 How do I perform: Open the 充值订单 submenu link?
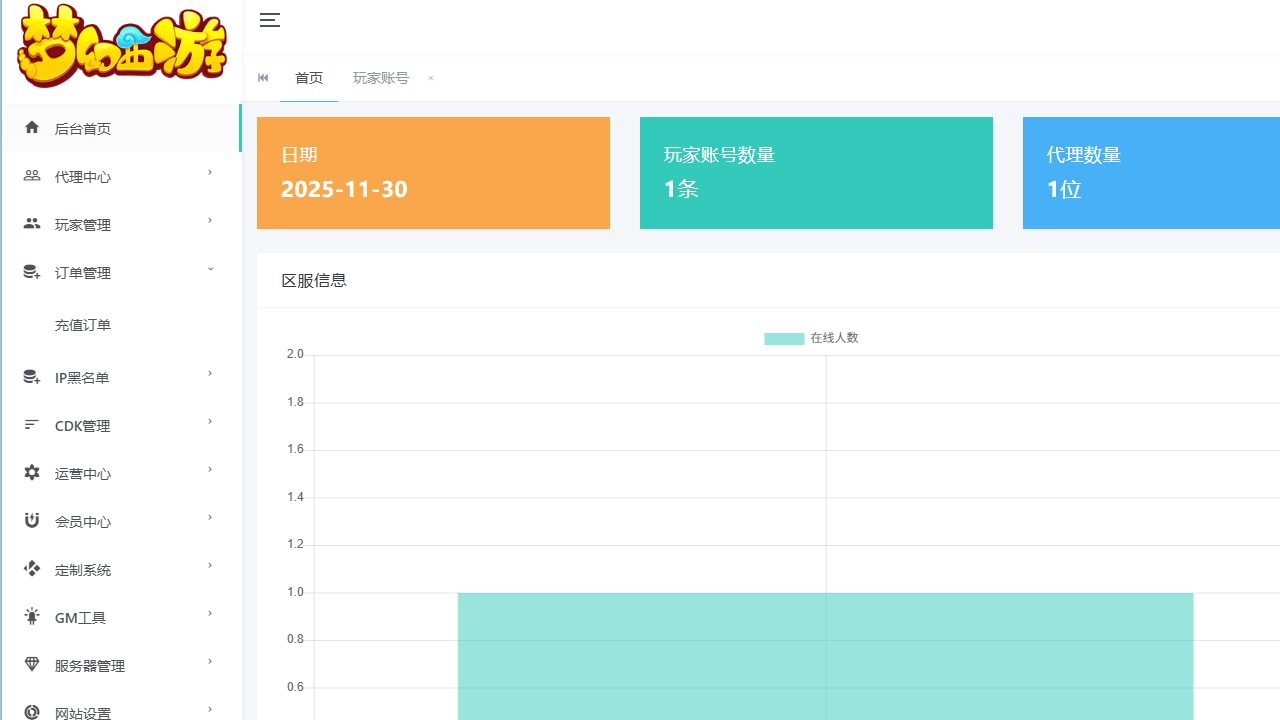(83, 325)
